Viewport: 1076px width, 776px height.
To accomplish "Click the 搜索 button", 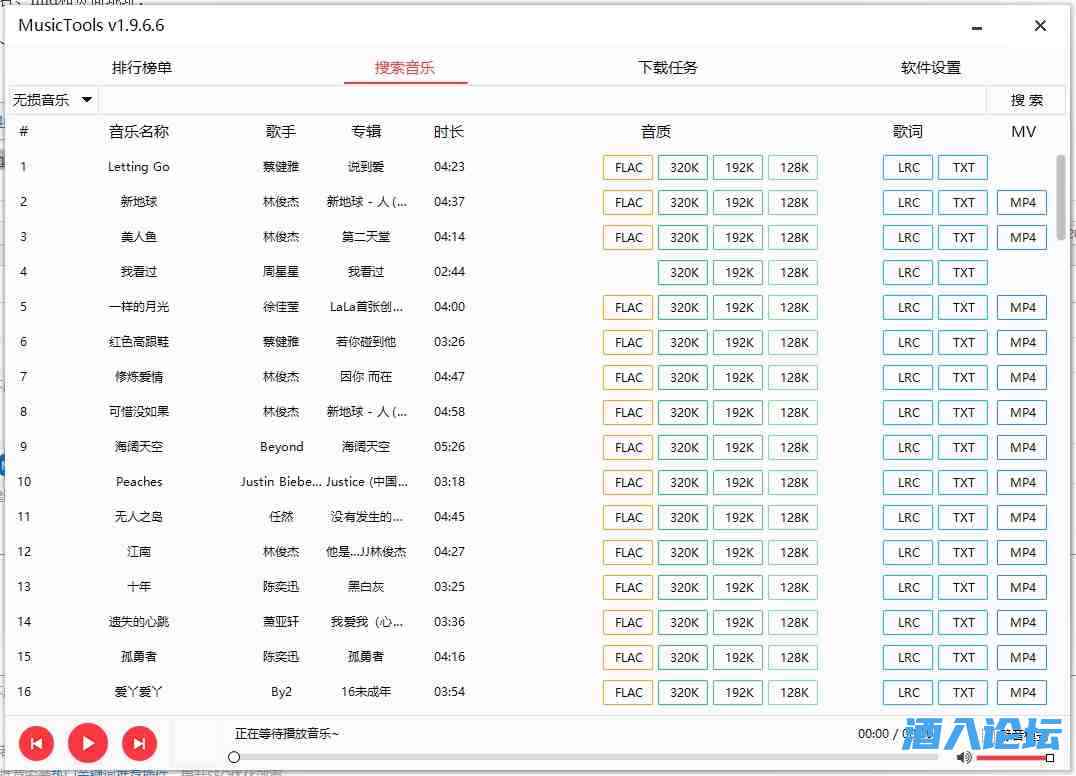I will [x=1026, y=100].
